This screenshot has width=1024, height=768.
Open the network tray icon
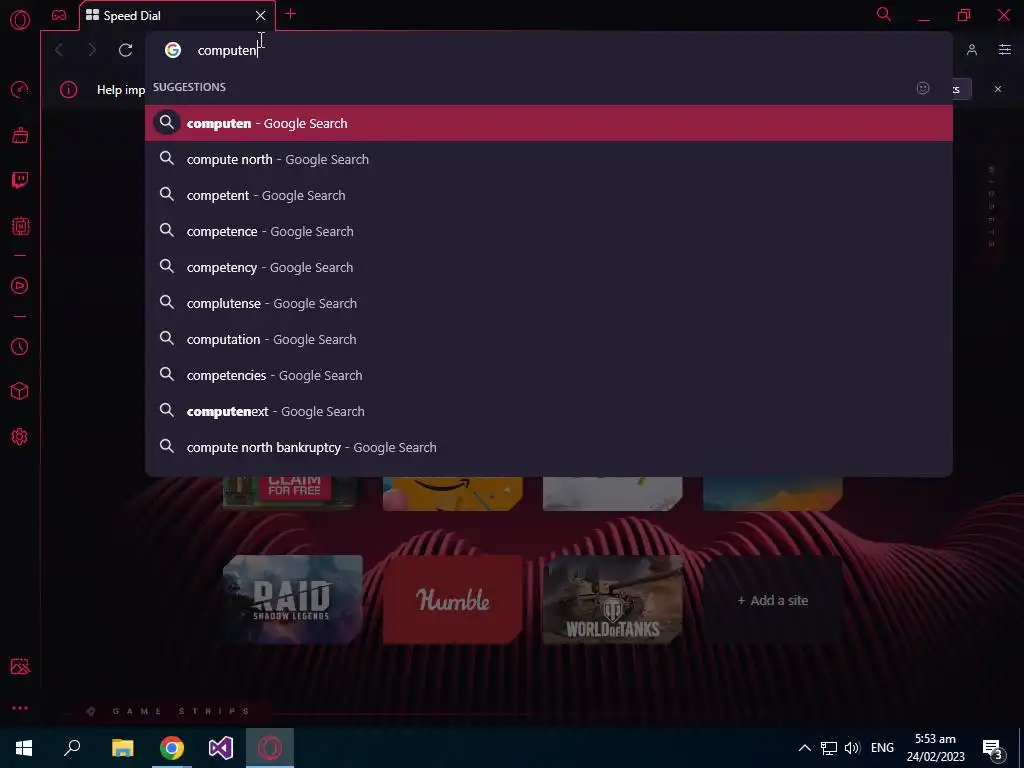(829, 748)
